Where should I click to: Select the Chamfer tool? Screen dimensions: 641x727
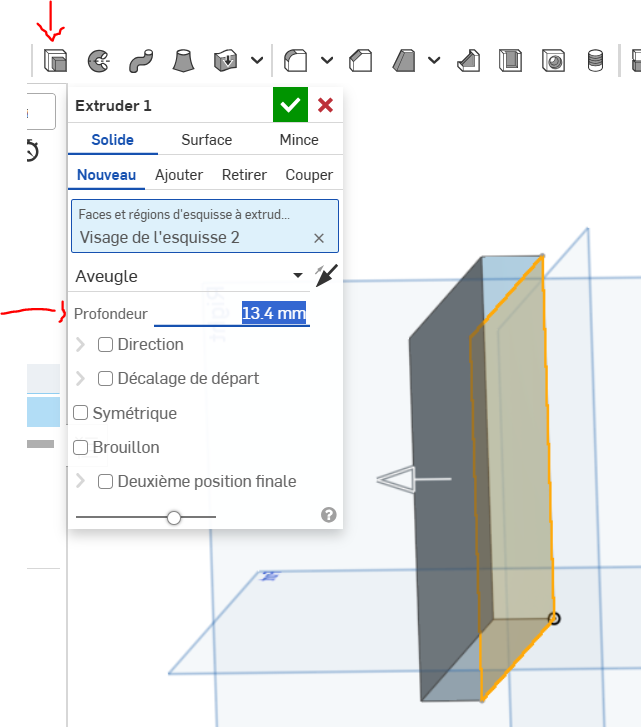click(361, 60)
